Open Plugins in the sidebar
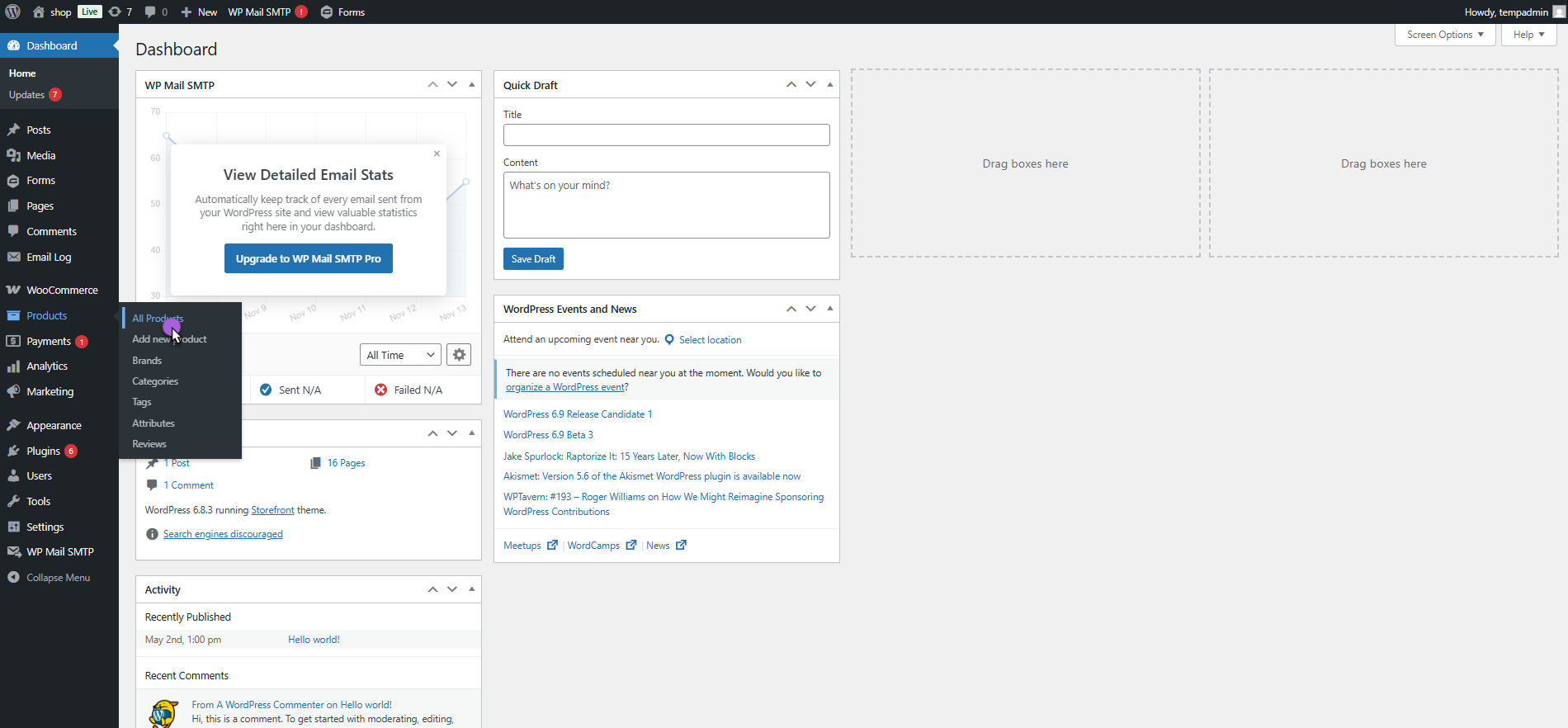The image size is (1568, 728). [x=43, y=451]
